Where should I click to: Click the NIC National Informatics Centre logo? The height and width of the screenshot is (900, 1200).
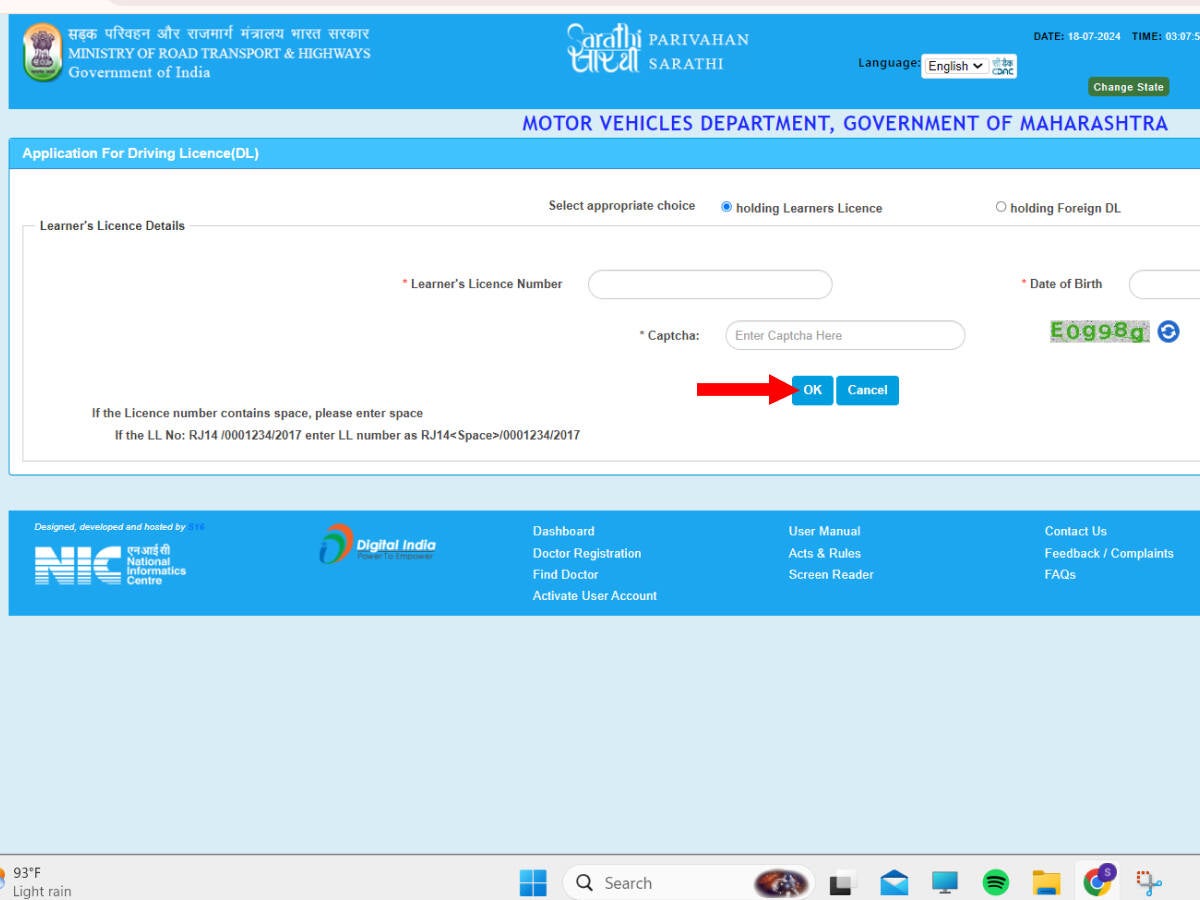coord(110,565)
